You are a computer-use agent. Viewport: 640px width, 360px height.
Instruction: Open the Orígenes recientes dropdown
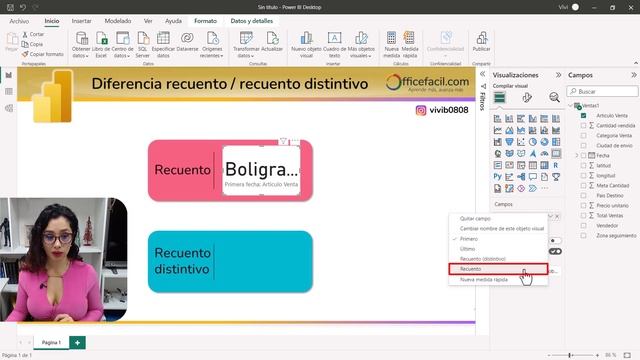click(x=212, y=45)
